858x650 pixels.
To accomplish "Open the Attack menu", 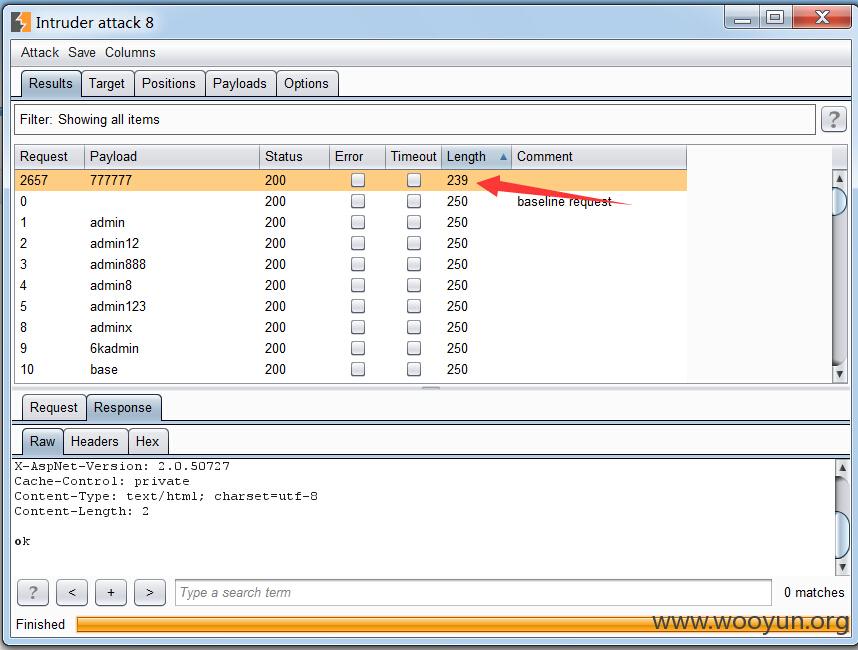I will [x=39, y=53].
